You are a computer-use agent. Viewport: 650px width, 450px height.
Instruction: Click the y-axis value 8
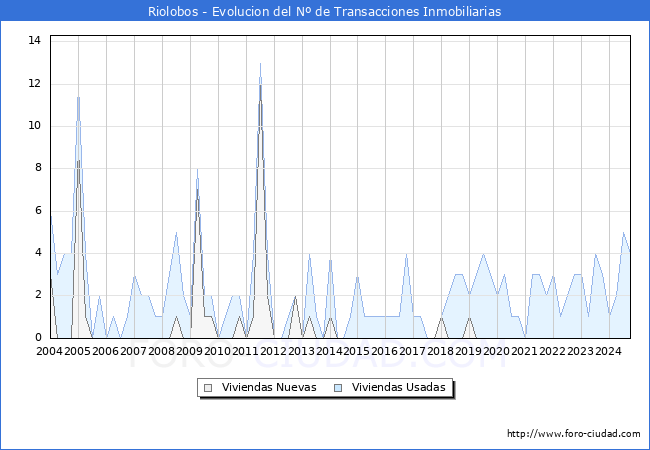point(38,168)
